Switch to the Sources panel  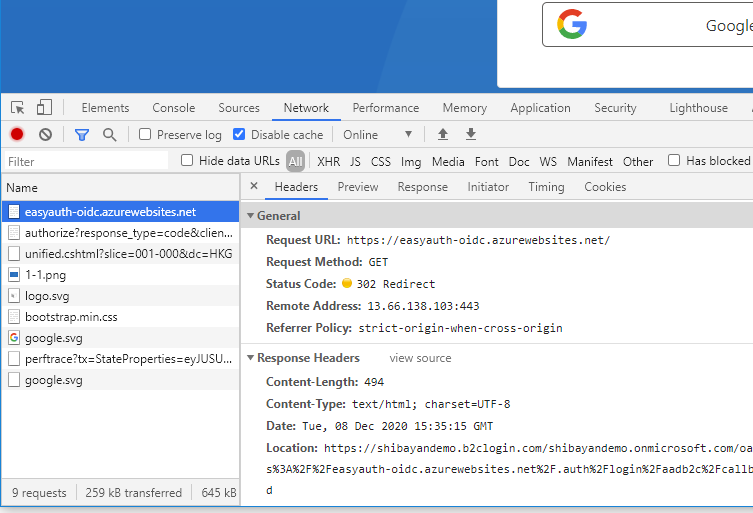pyautogui.click(x=239, y=108)
